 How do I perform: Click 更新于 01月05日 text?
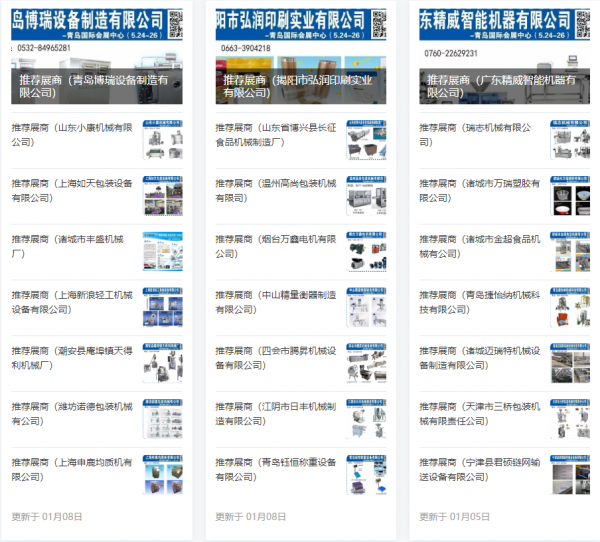click(x=454, y=517)
